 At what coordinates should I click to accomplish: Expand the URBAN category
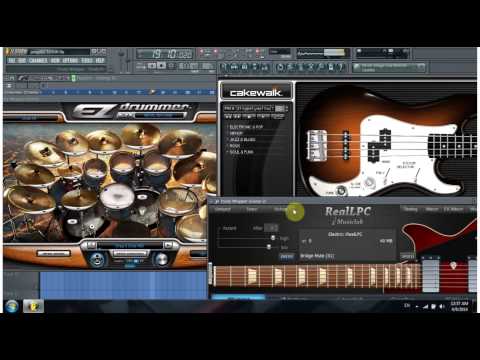coord(235,133)
